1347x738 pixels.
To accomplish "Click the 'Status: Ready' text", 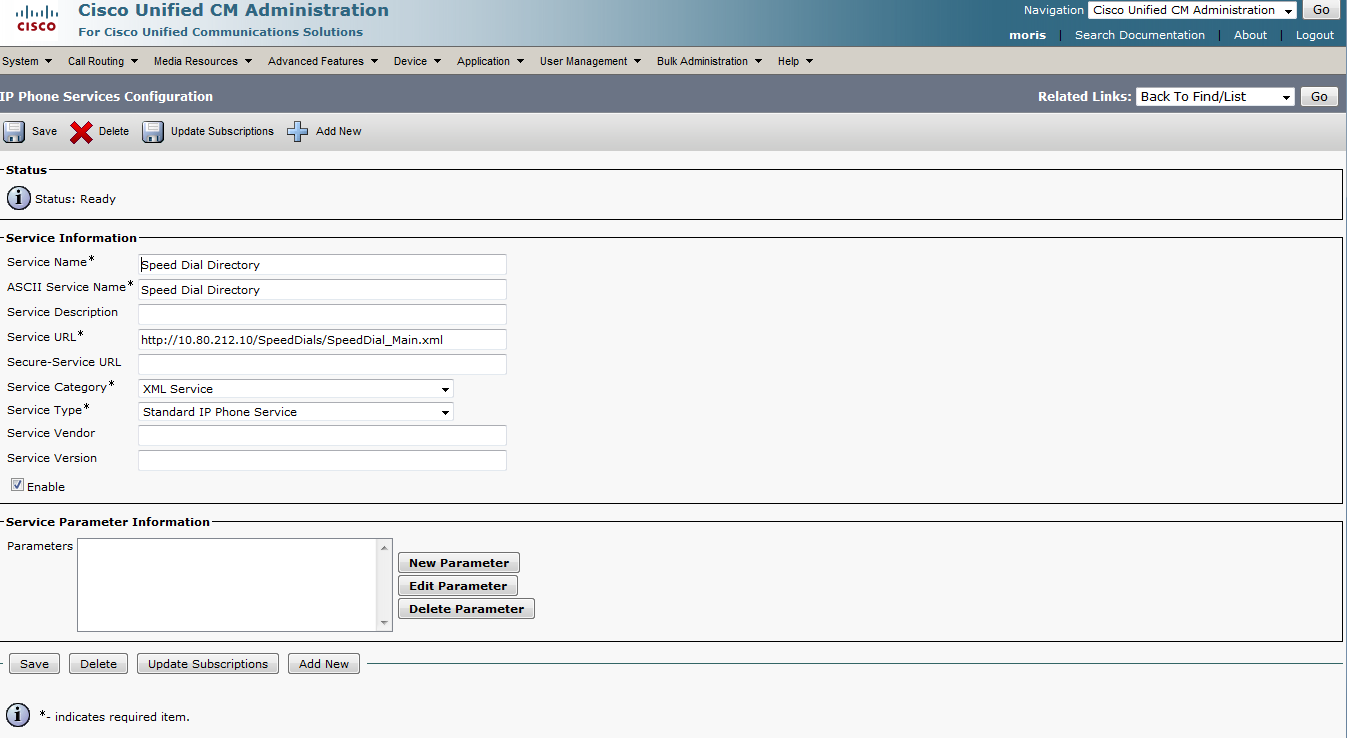I will (x=76, y=199).
